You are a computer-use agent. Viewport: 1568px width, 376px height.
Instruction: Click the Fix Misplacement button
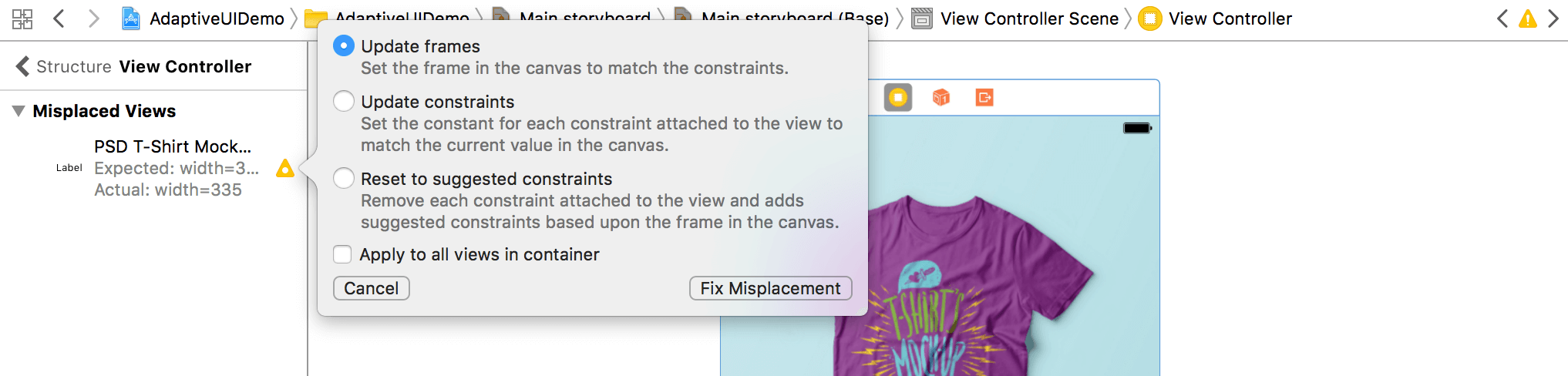point(770,288)
